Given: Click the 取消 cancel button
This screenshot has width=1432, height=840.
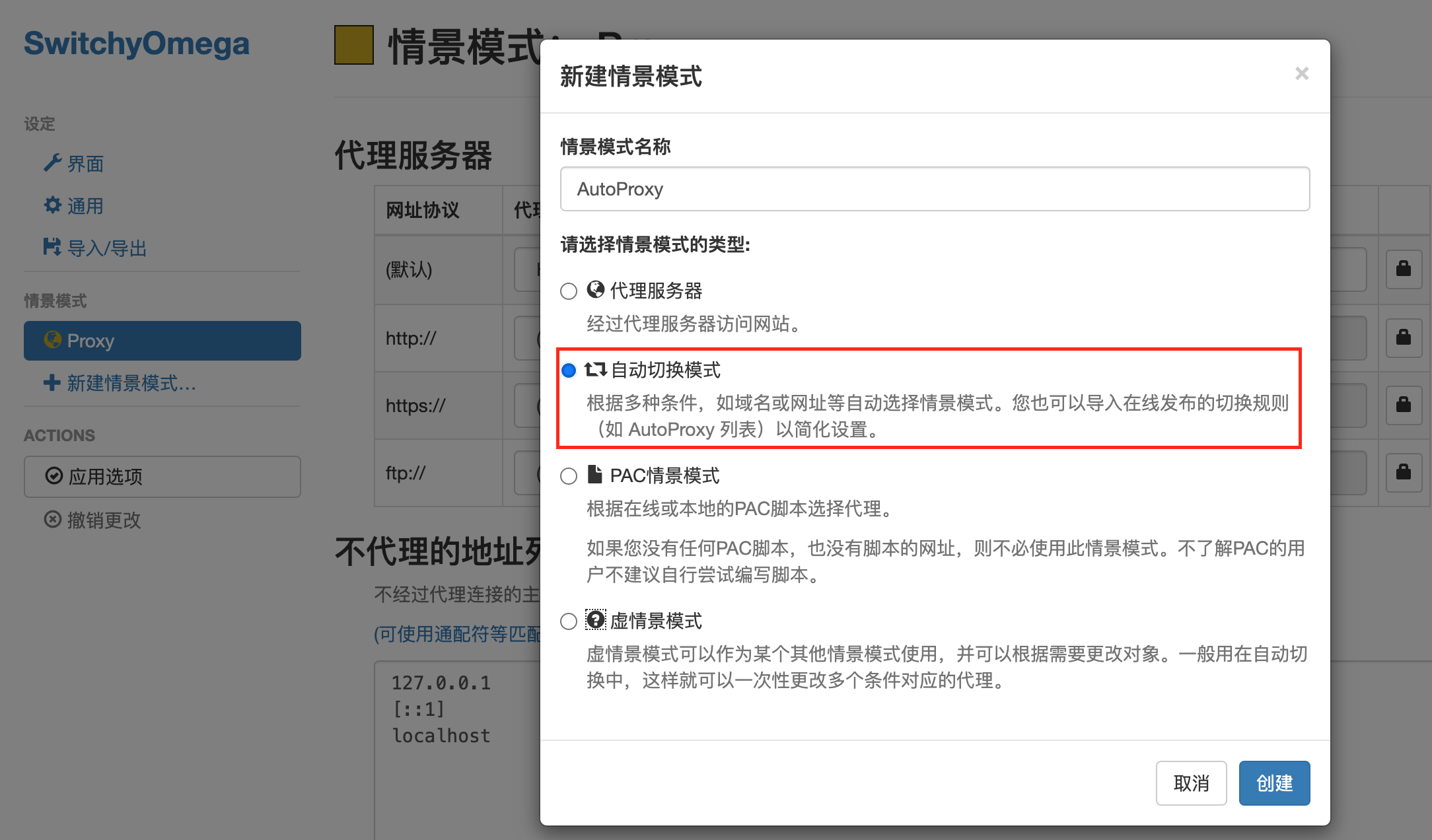Looking at the screenshot, I should coord(1191,783).
